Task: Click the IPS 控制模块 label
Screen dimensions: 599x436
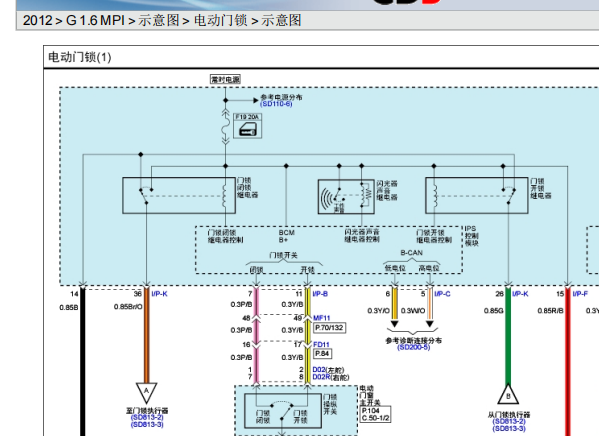Action: (471, 236)
